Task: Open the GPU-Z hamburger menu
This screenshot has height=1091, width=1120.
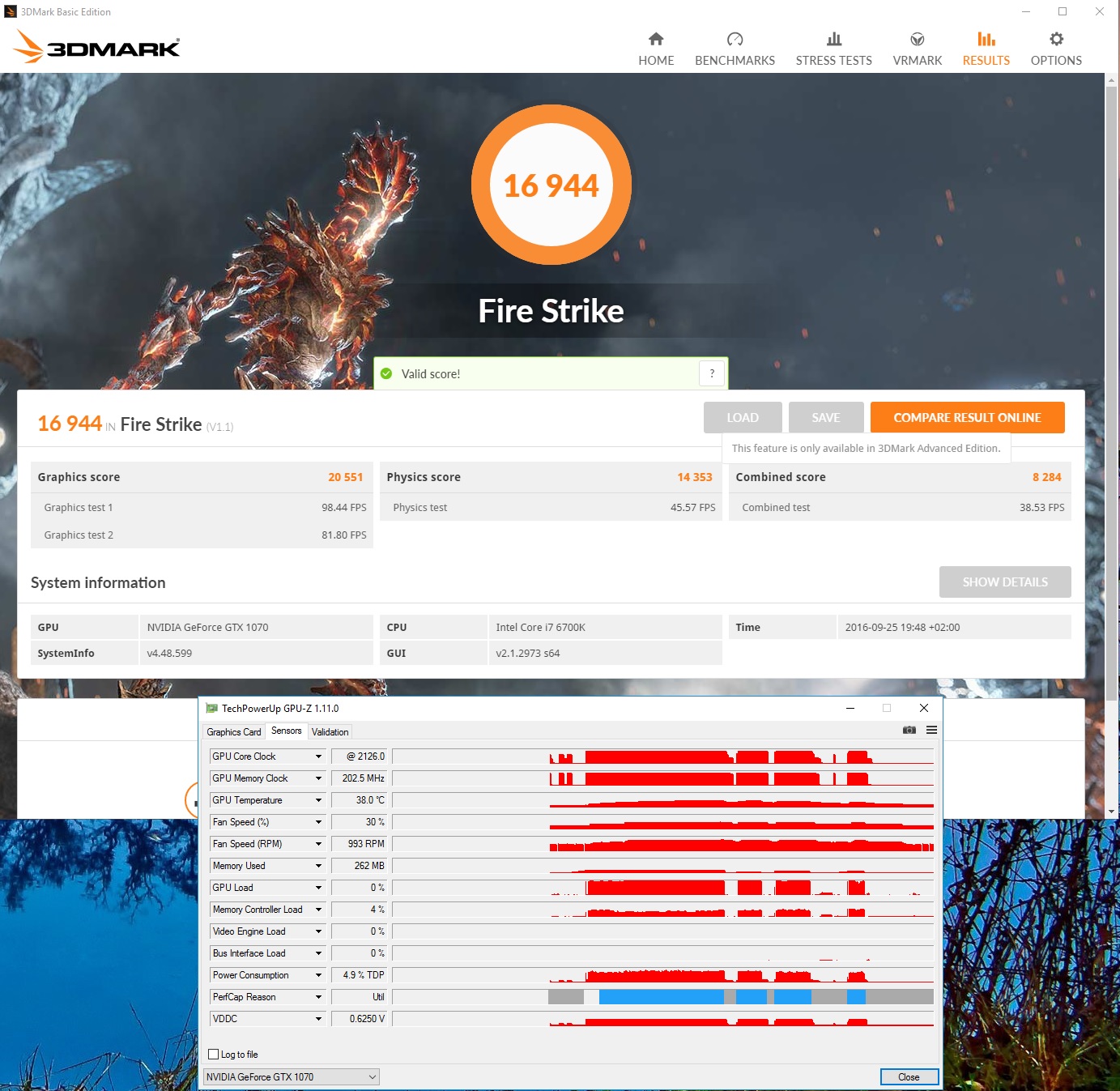Action: [931, 730]
